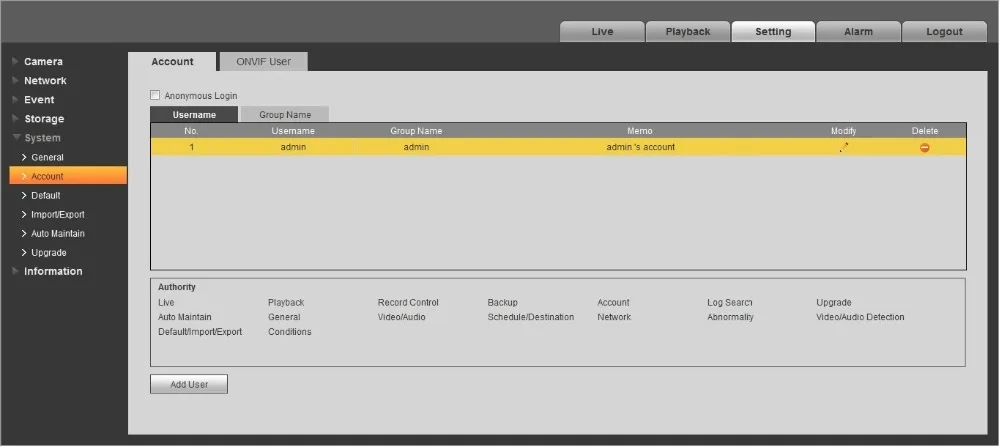Enable the Anonymous Login checkbox
1000x447 pixels.
(154, 95)
